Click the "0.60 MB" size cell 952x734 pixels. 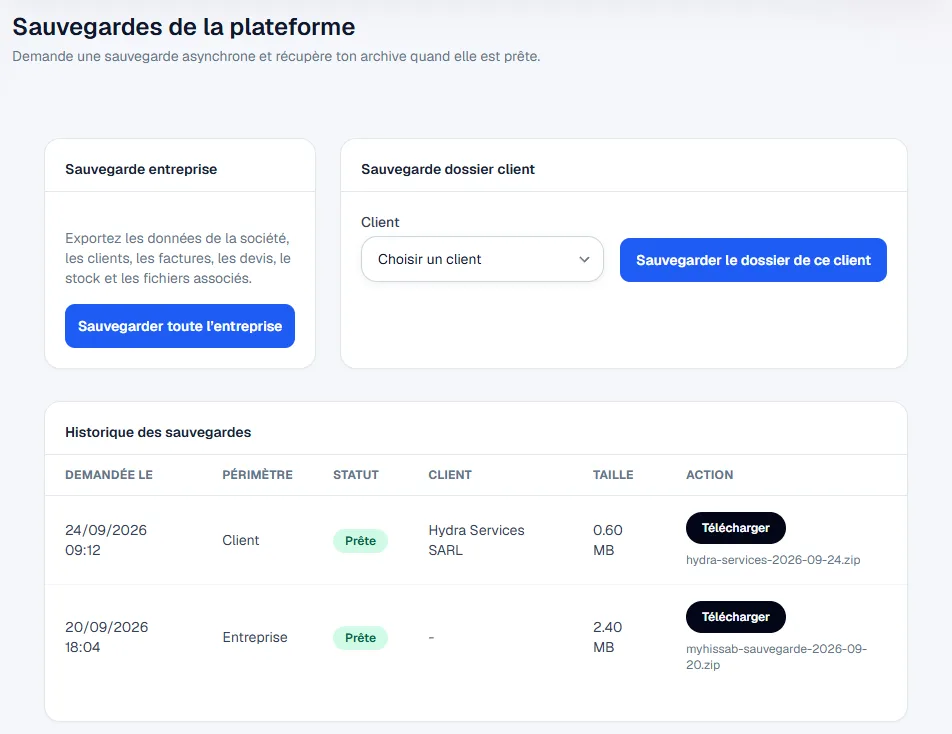coord(608,540)
